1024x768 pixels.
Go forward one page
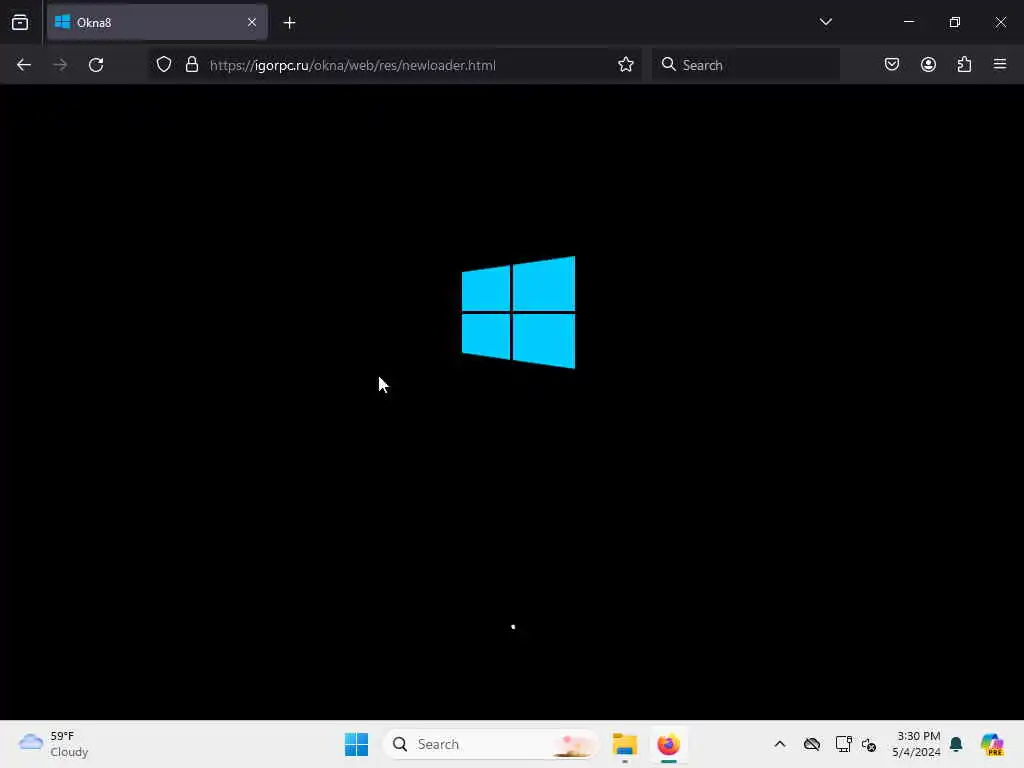click(x=59, y=65)
